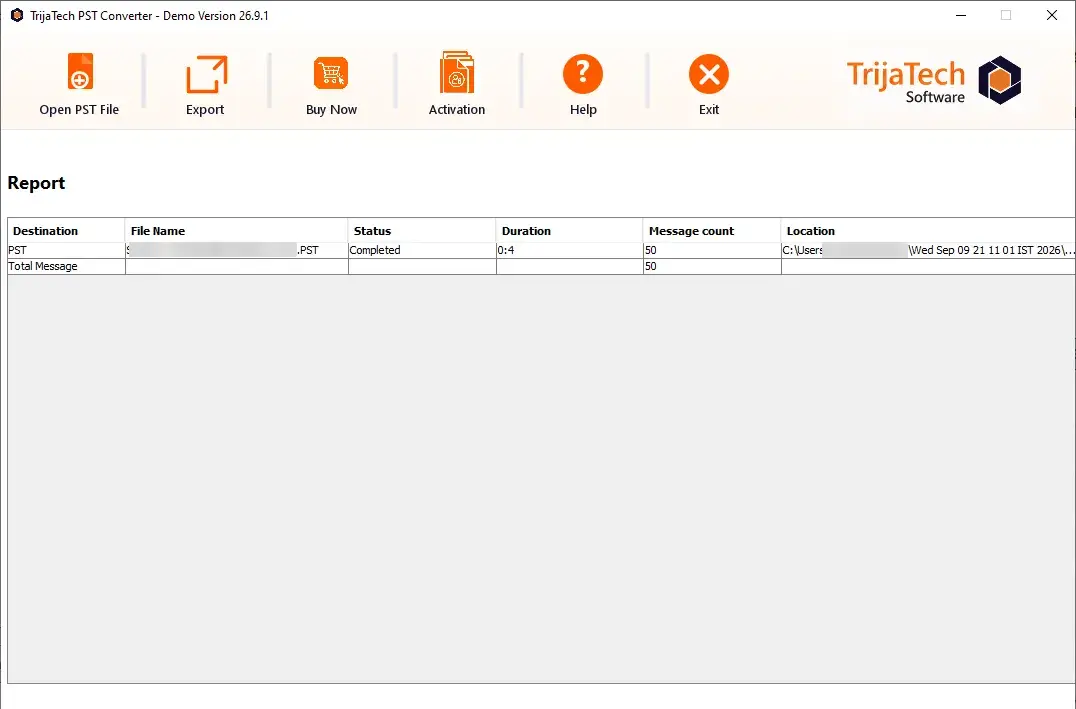Click the 0:4 duration cell
Viewport: 1076px width, 709px height.
(x=569, y=250)
